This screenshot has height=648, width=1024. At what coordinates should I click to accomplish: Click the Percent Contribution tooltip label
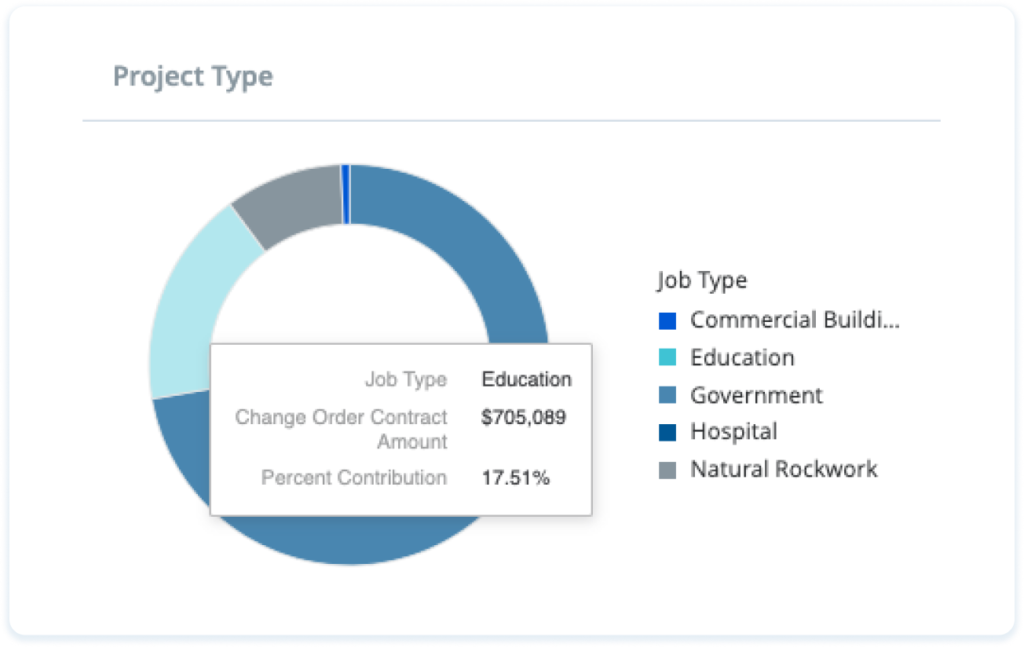click(x=354, y=478)
